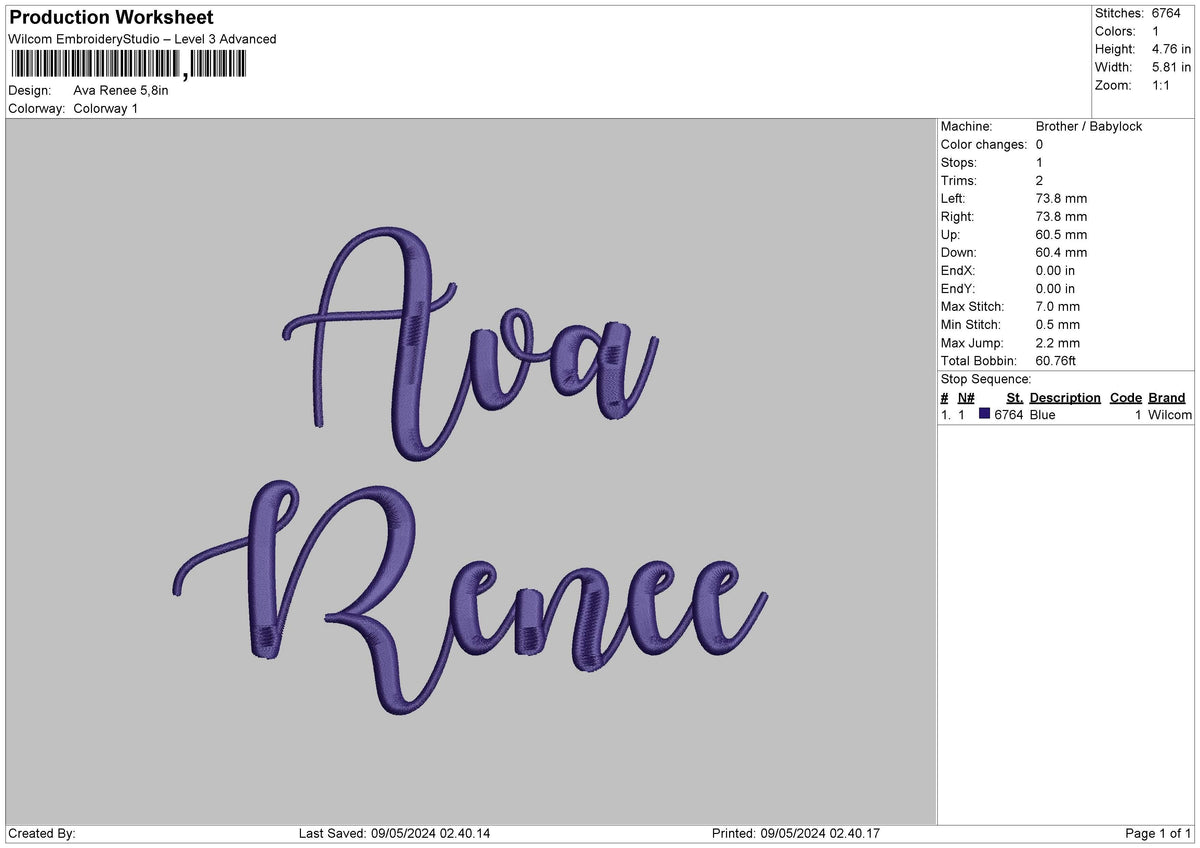Click the 'Stop Sequence:' heading
The height and width of the screenshot is (848, 1200).
(986, 379)
